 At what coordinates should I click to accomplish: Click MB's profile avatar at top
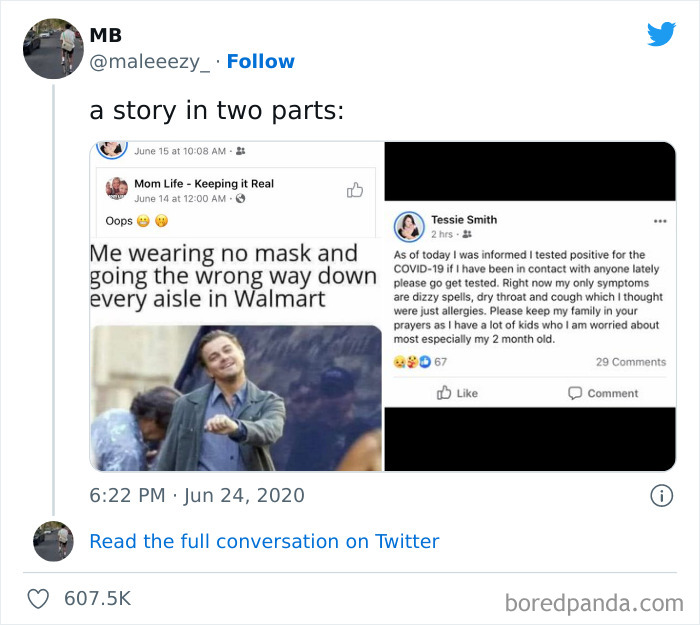(x=53, y=48)
